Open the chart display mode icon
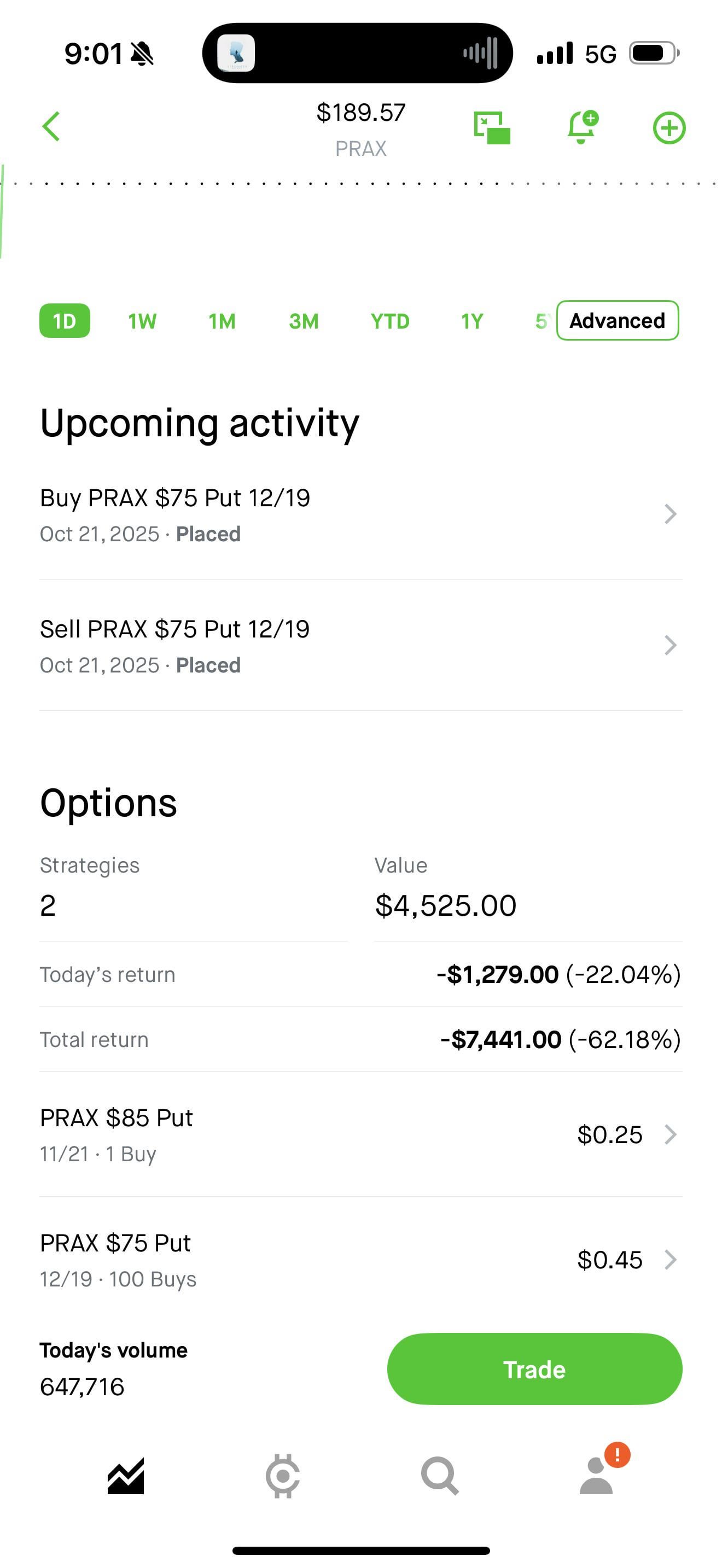Viewport: 722px width, 1568px height. point(491,128)
